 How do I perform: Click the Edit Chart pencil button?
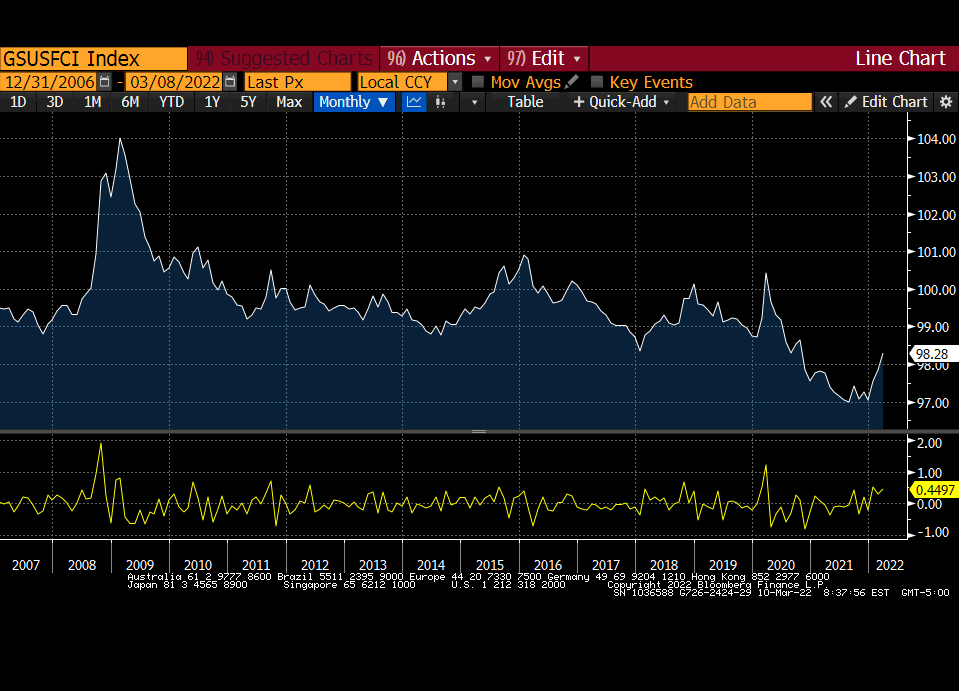(x=886, y=102)
